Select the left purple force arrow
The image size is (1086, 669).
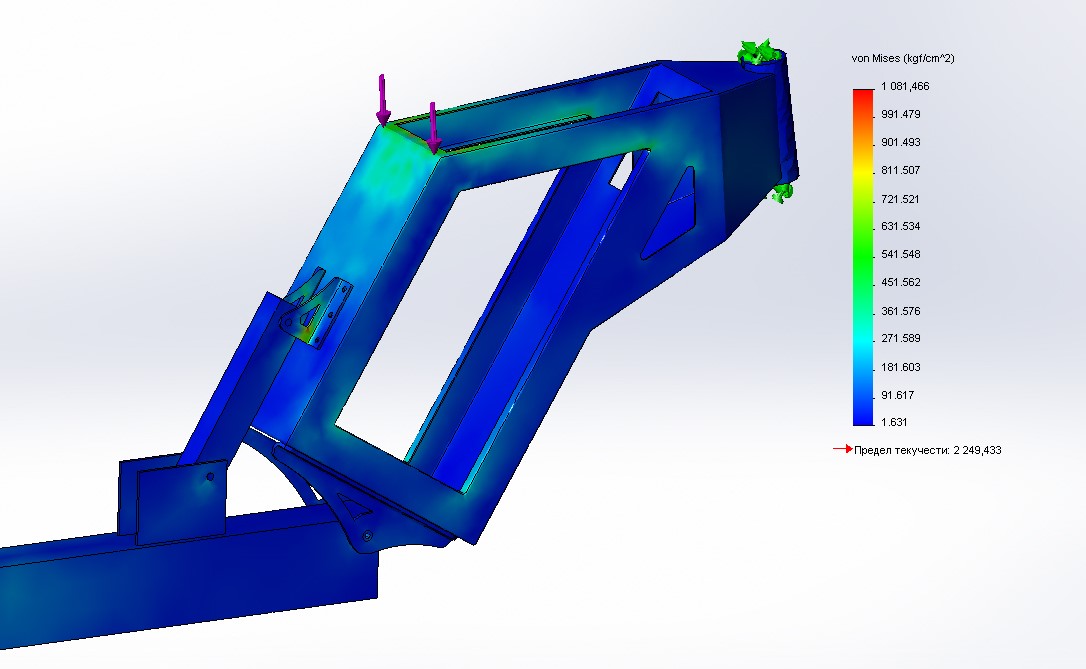(382, 100)
